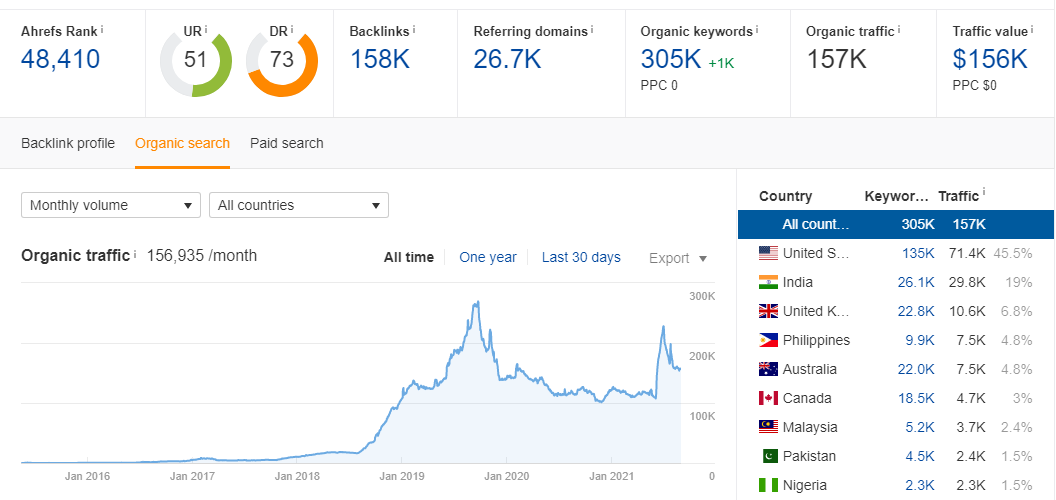Click the Country column header
1056x500 pixels.
coord(785,197)
